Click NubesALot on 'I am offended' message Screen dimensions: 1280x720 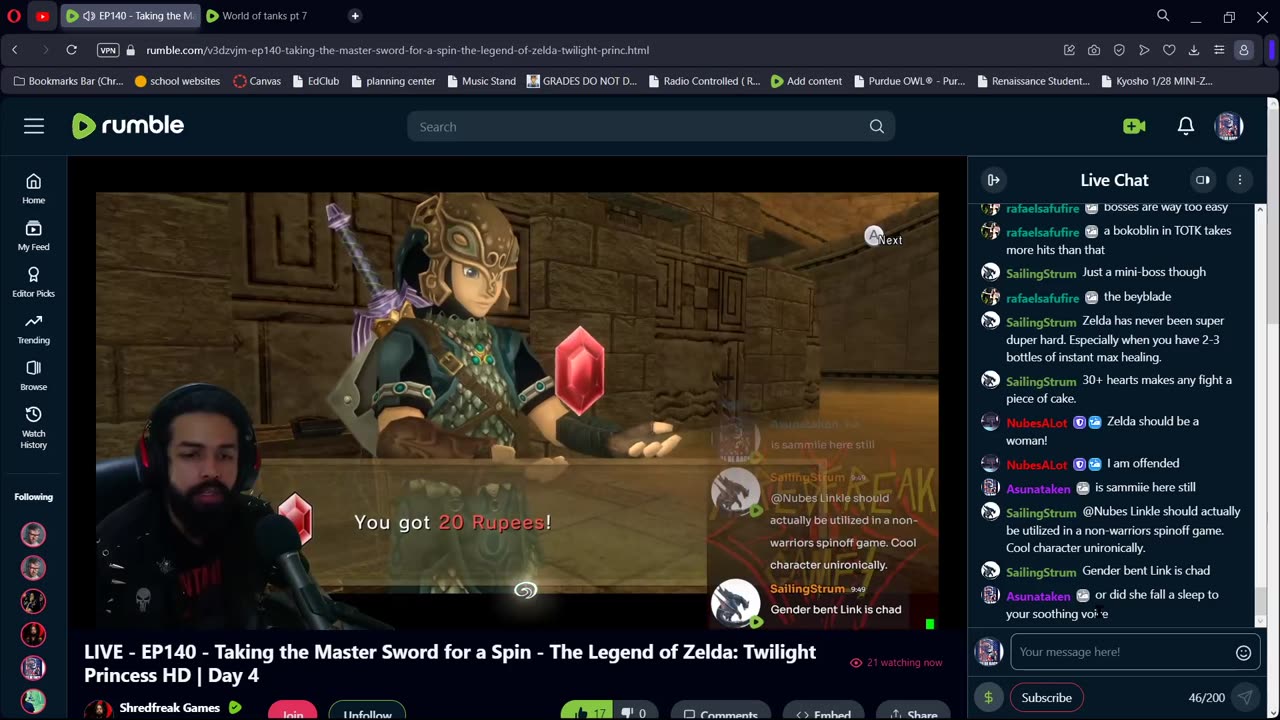1036,465
